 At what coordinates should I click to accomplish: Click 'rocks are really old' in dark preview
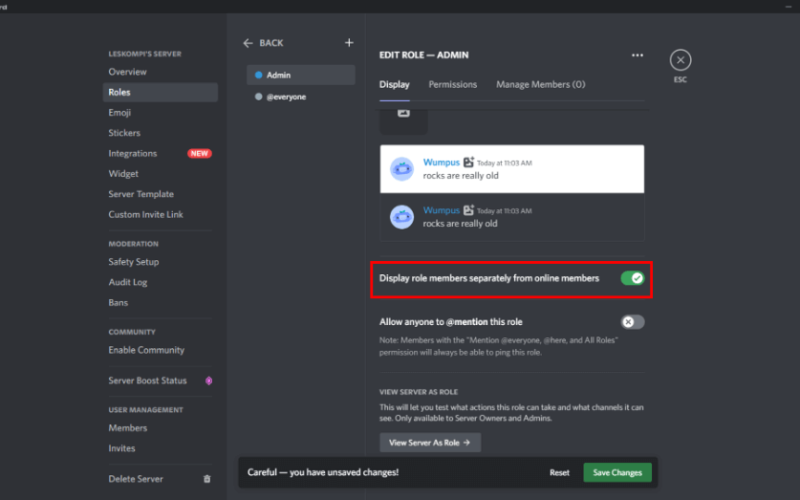(460, 223)
